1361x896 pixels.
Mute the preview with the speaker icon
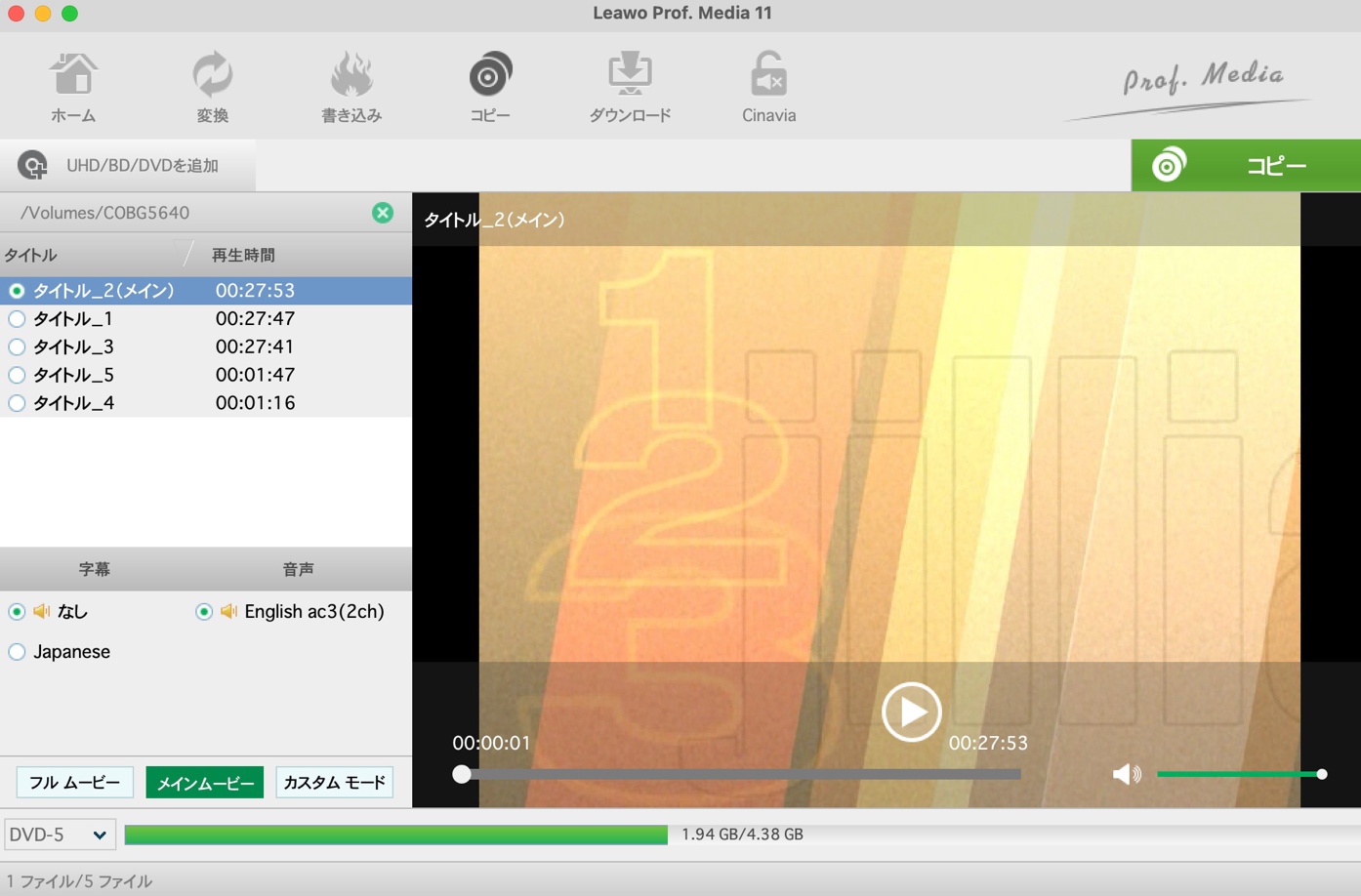tap(1127, 774)
